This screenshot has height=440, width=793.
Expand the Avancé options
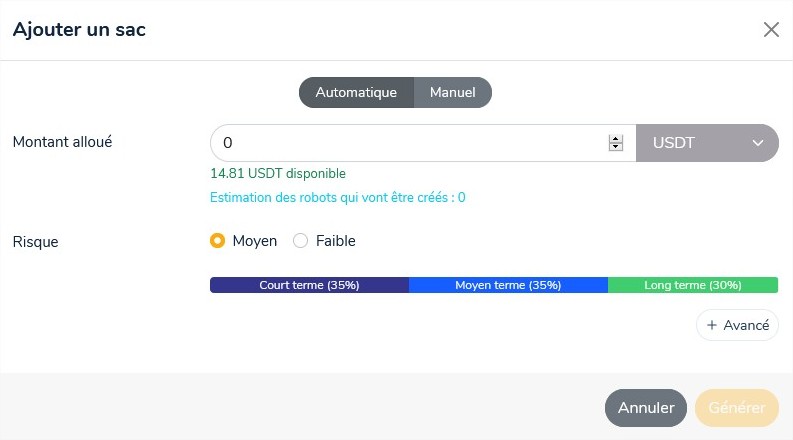click(737, 325)
